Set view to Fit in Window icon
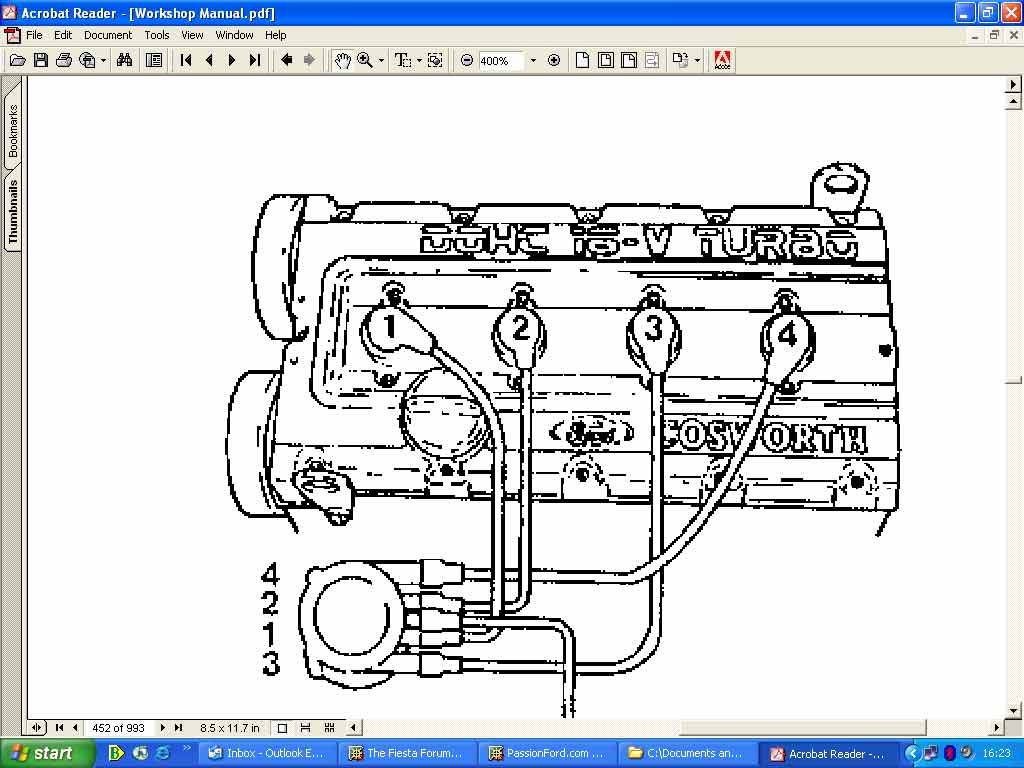 605,61
